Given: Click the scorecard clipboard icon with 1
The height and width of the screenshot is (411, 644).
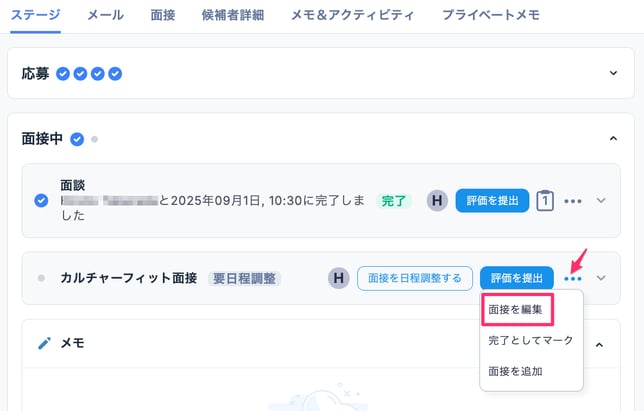Looking at the screenshot, I should click(545, 200).
